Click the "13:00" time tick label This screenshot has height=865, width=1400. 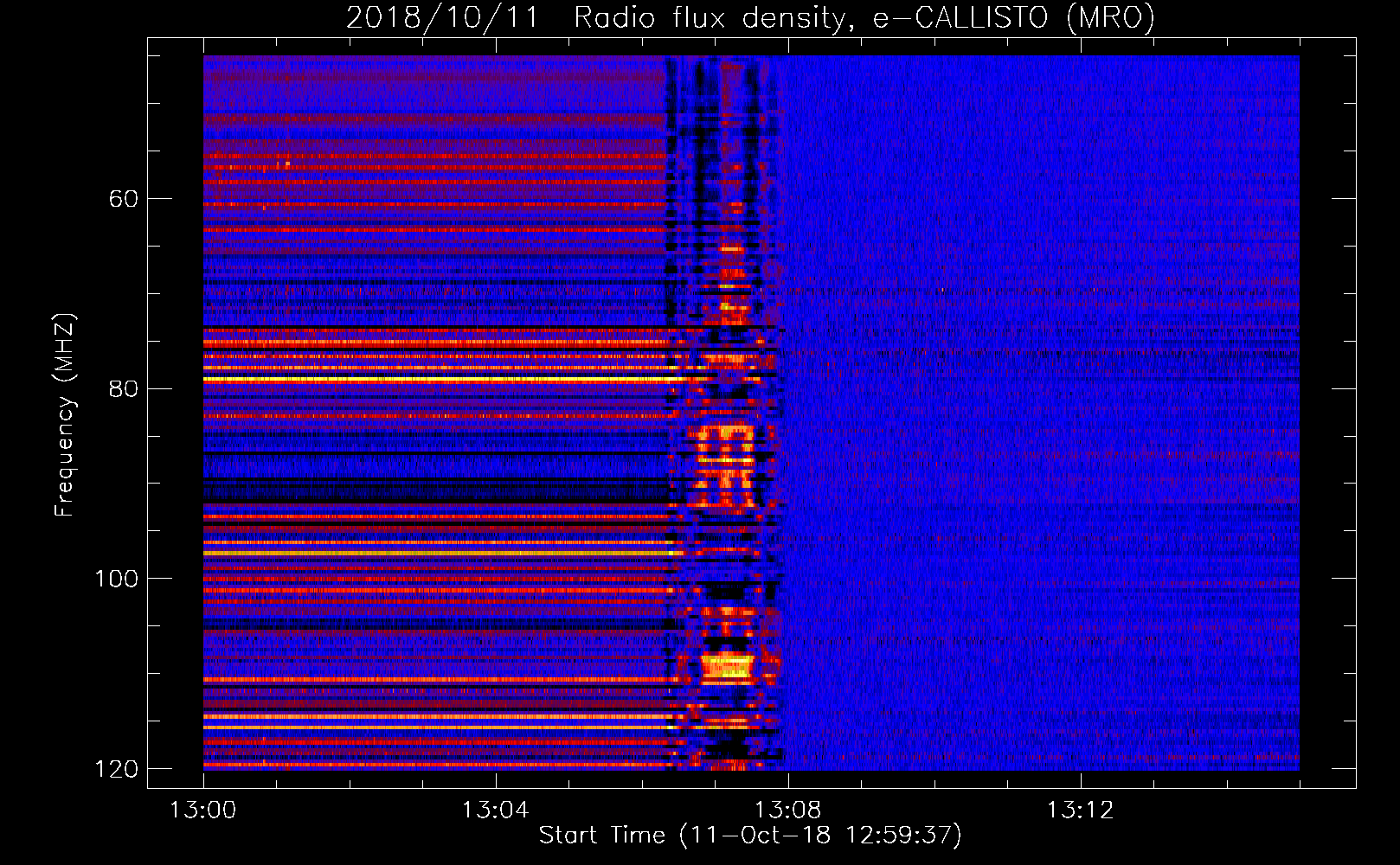coord(203,810)
